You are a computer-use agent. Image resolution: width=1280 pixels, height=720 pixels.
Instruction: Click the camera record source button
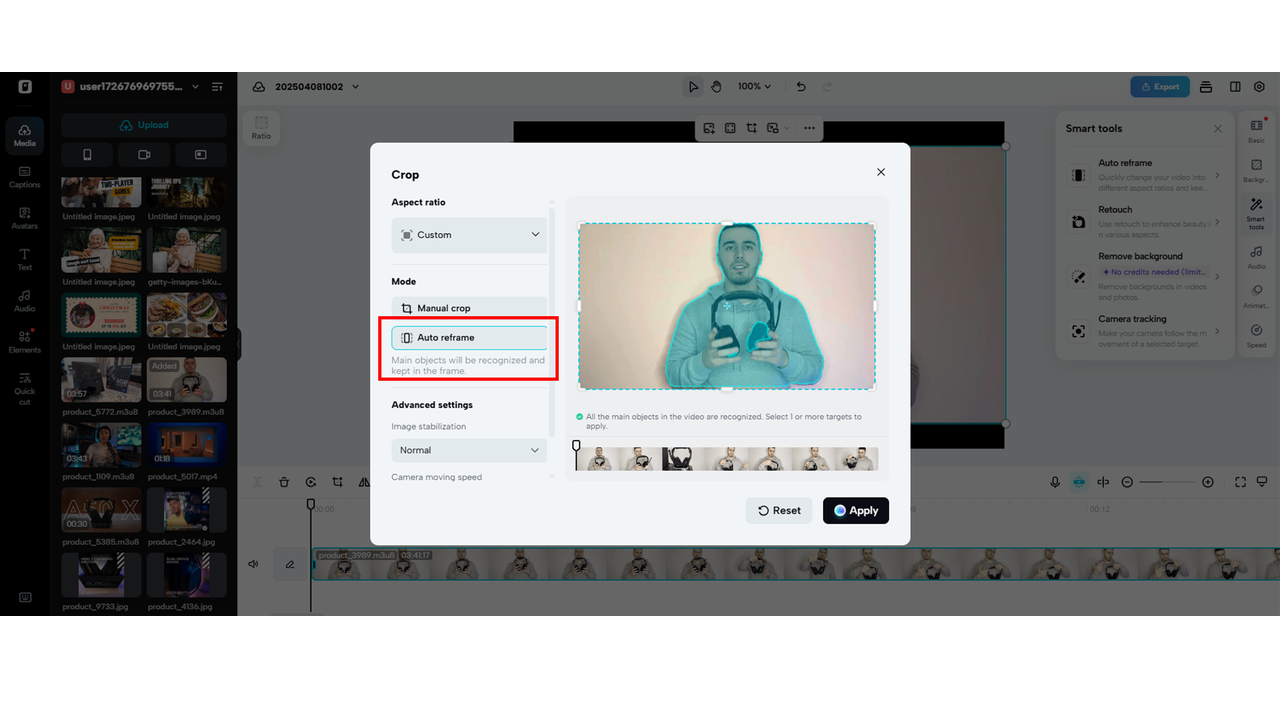(x=144, y=154)
